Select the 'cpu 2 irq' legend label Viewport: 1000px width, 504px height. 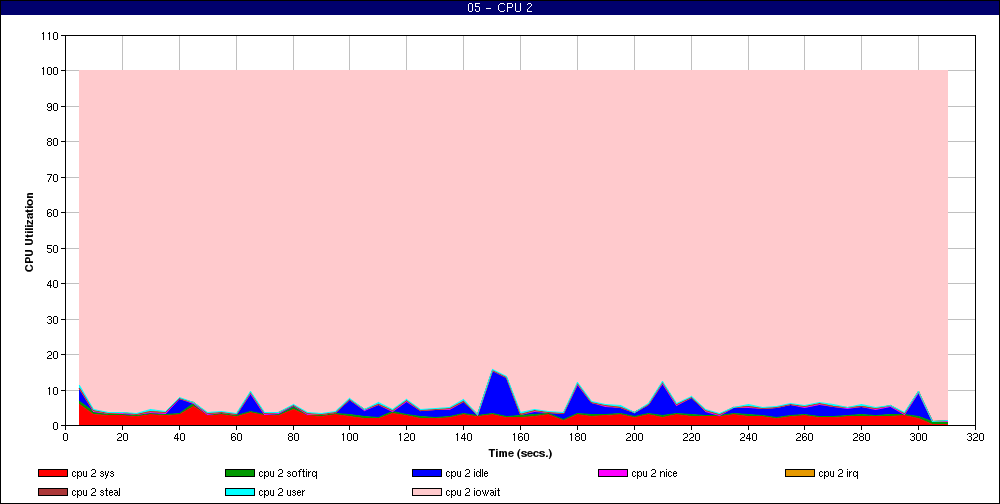point(839,473)
